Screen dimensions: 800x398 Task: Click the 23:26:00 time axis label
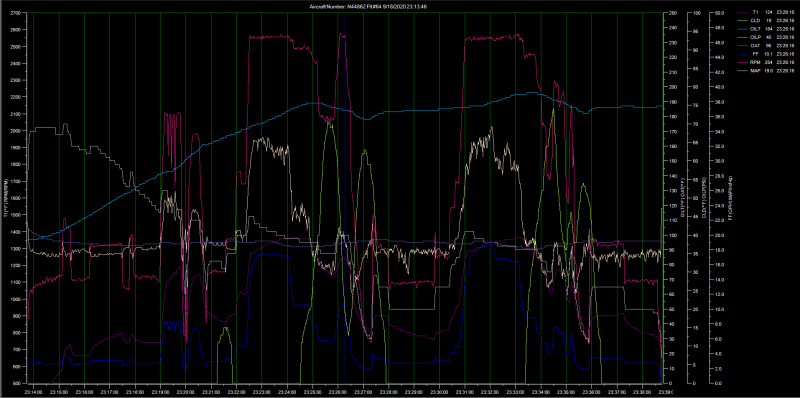click(337, 391)
